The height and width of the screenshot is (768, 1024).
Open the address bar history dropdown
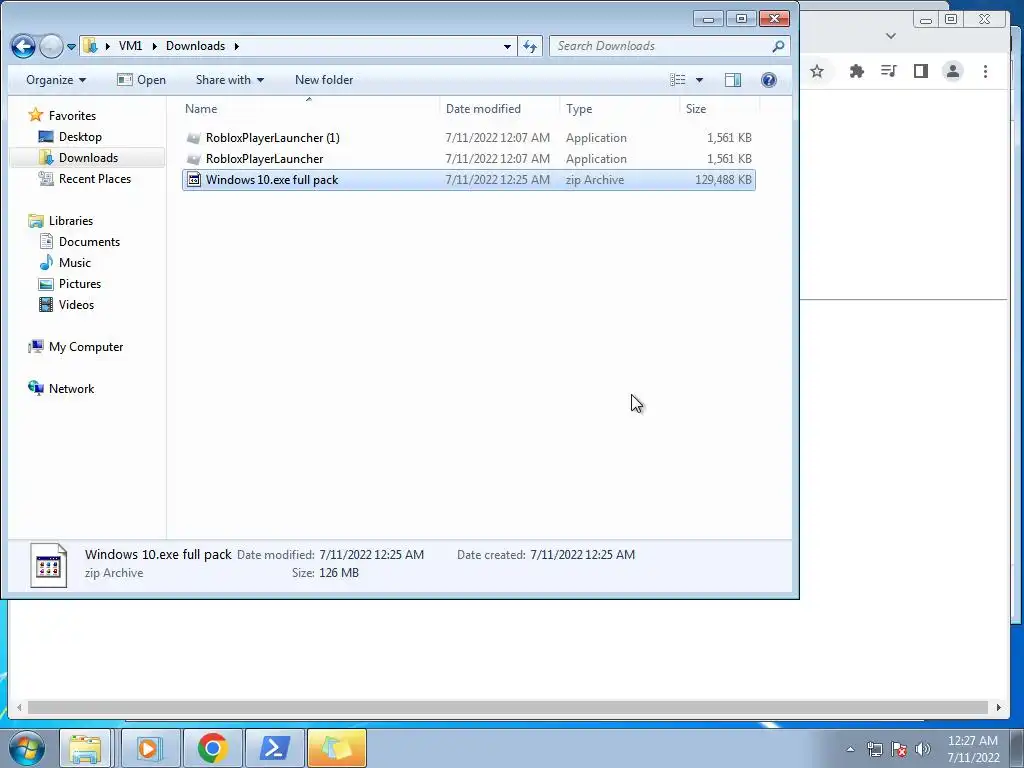tap(507, 46)
